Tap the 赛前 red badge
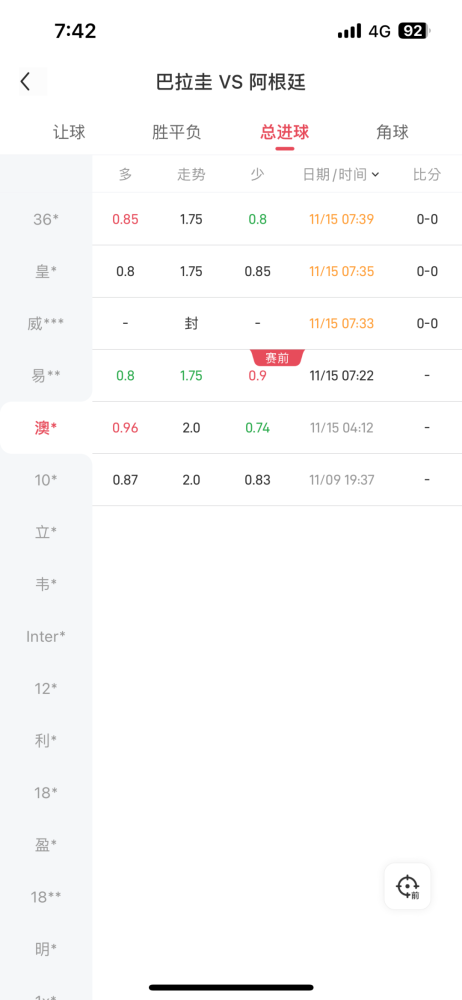 tap(278, 358)
